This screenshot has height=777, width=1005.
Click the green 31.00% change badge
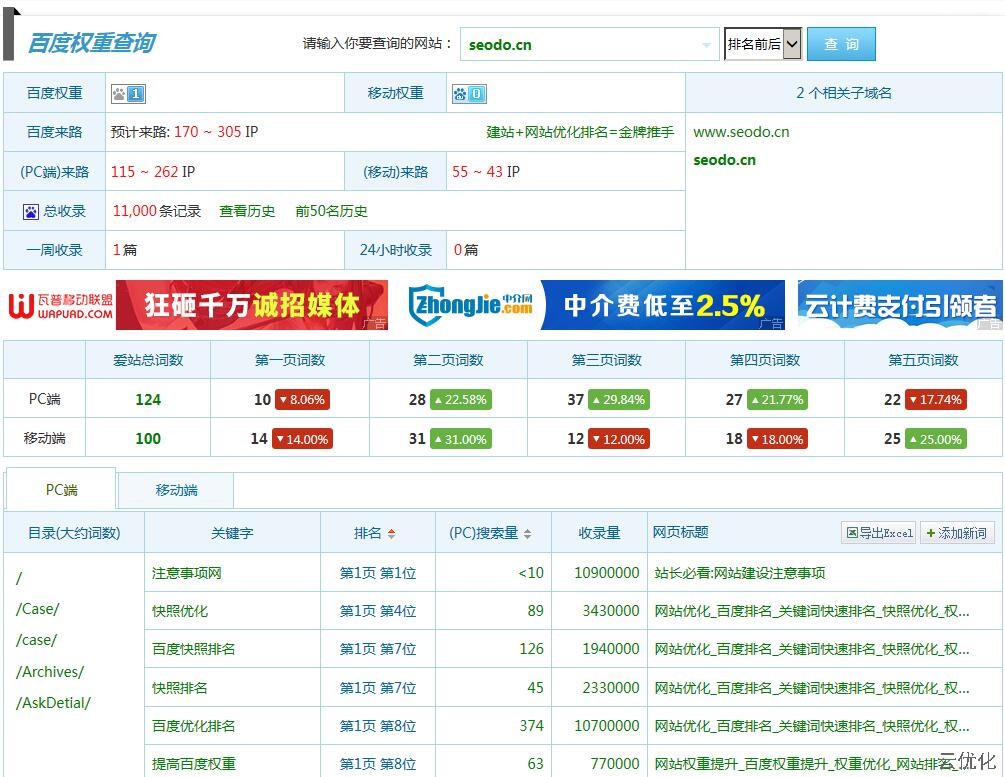[461, 439]
